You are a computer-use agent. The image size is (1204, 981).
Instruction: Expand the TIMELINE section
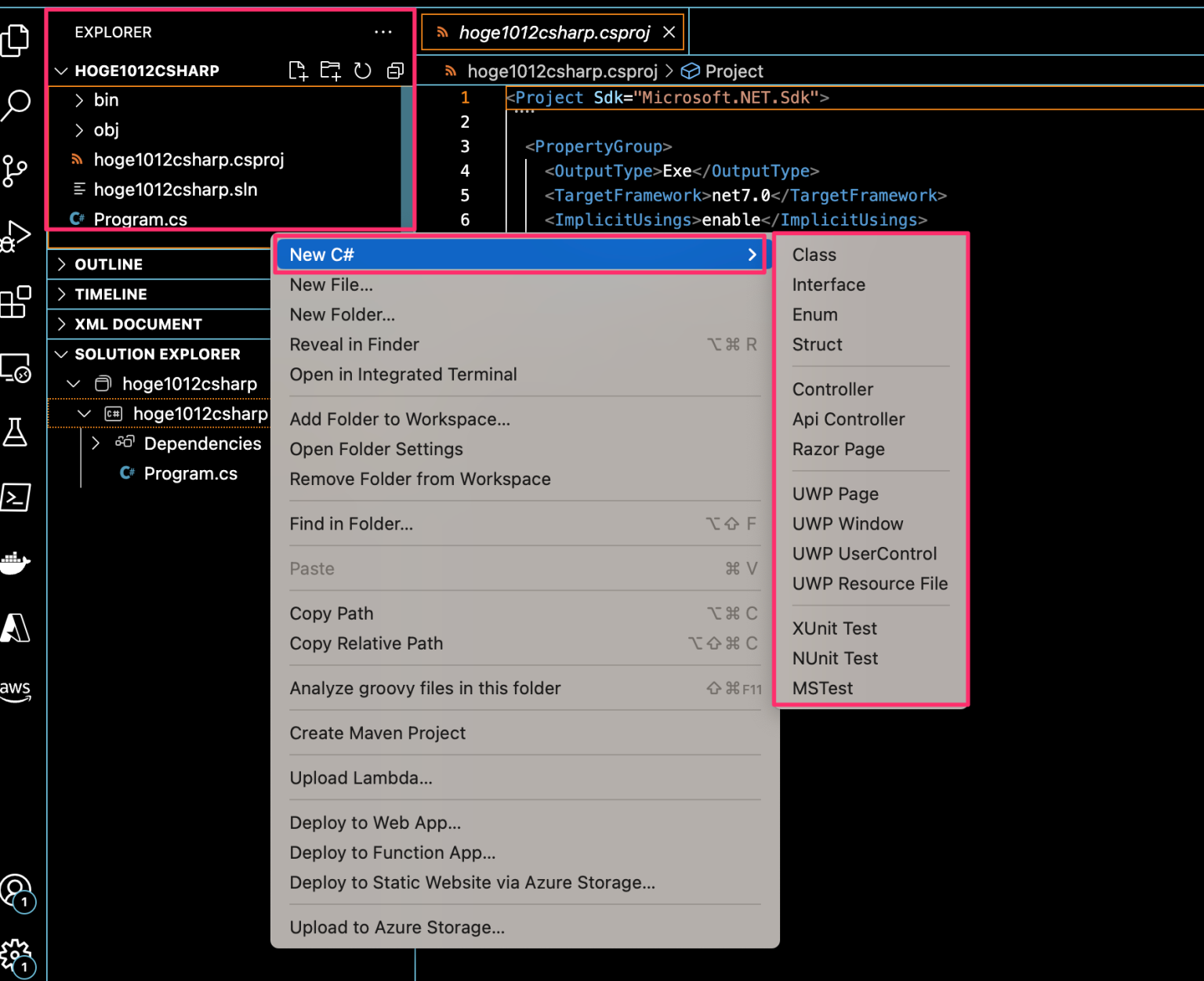tap(160, 295)
